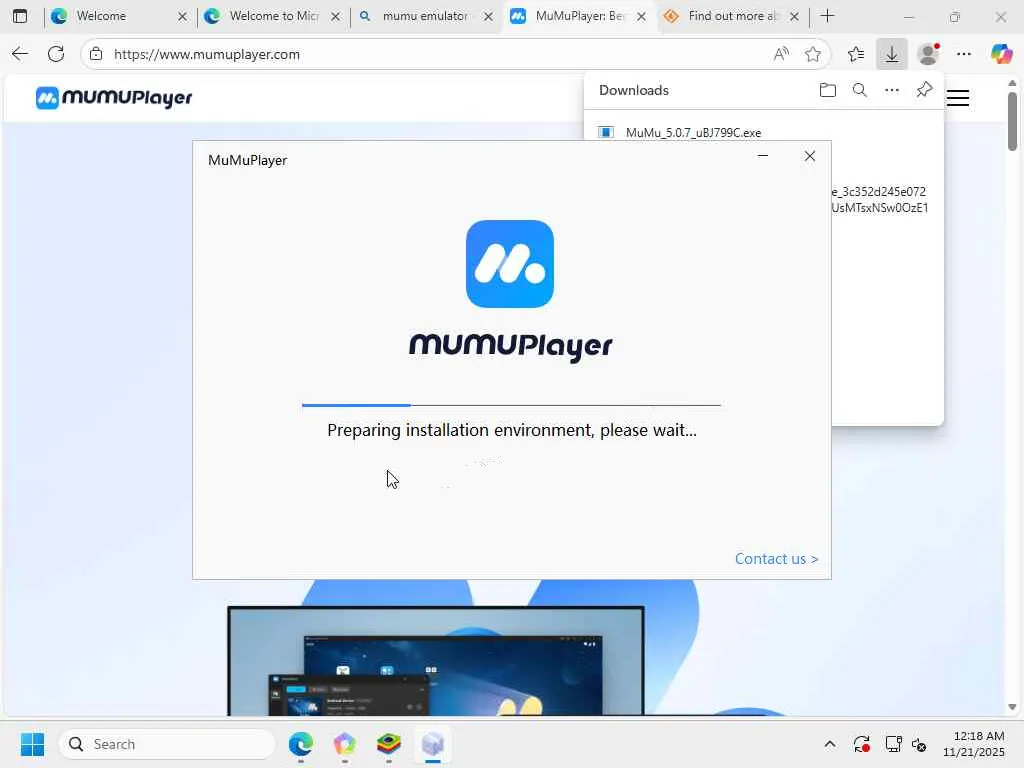Image resolution: width=1024 pixels, height=768 pixels.
Task: Add this page to favorites
Action: click(x=812, y=54)
